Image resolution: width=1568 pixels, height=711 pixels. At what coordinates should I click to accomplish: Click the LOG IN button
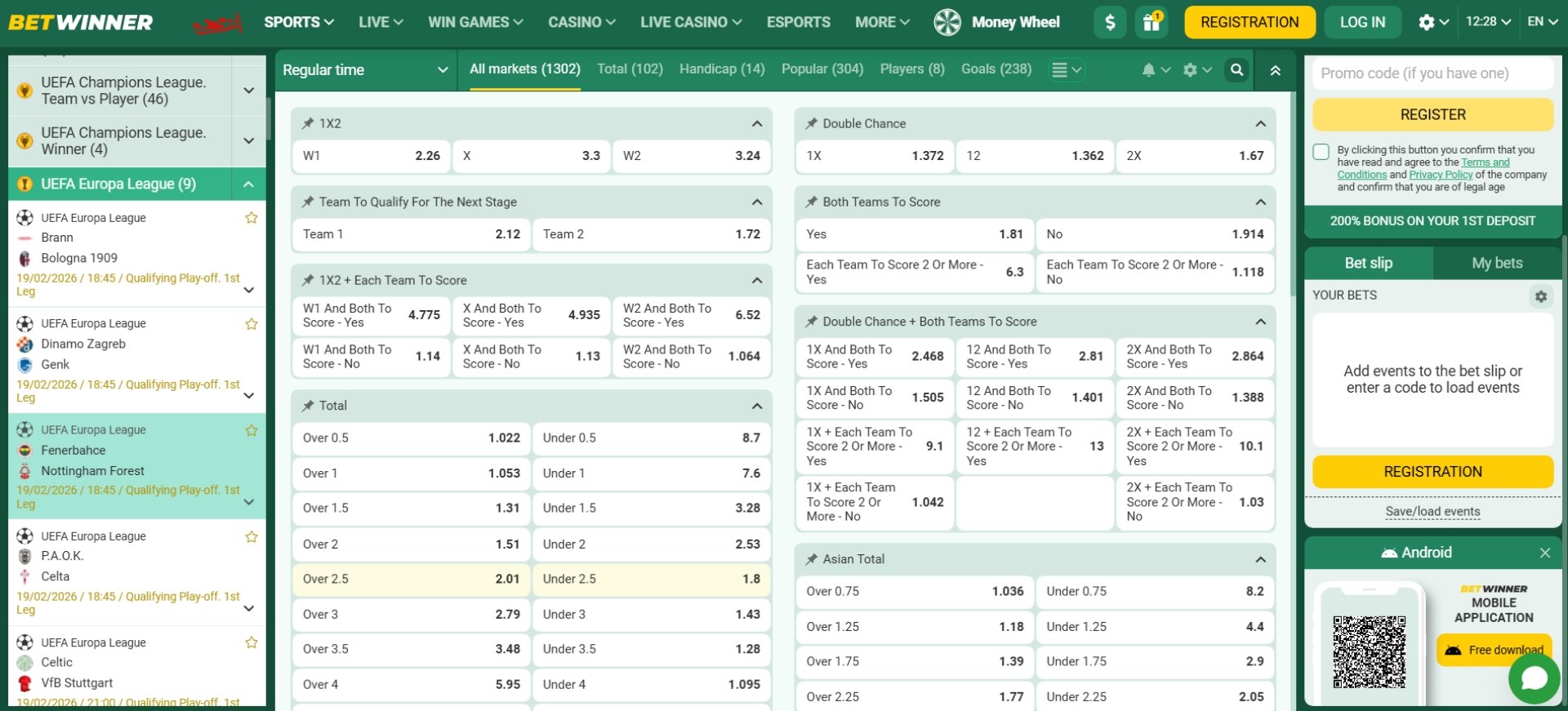(x=1362, y=22)
